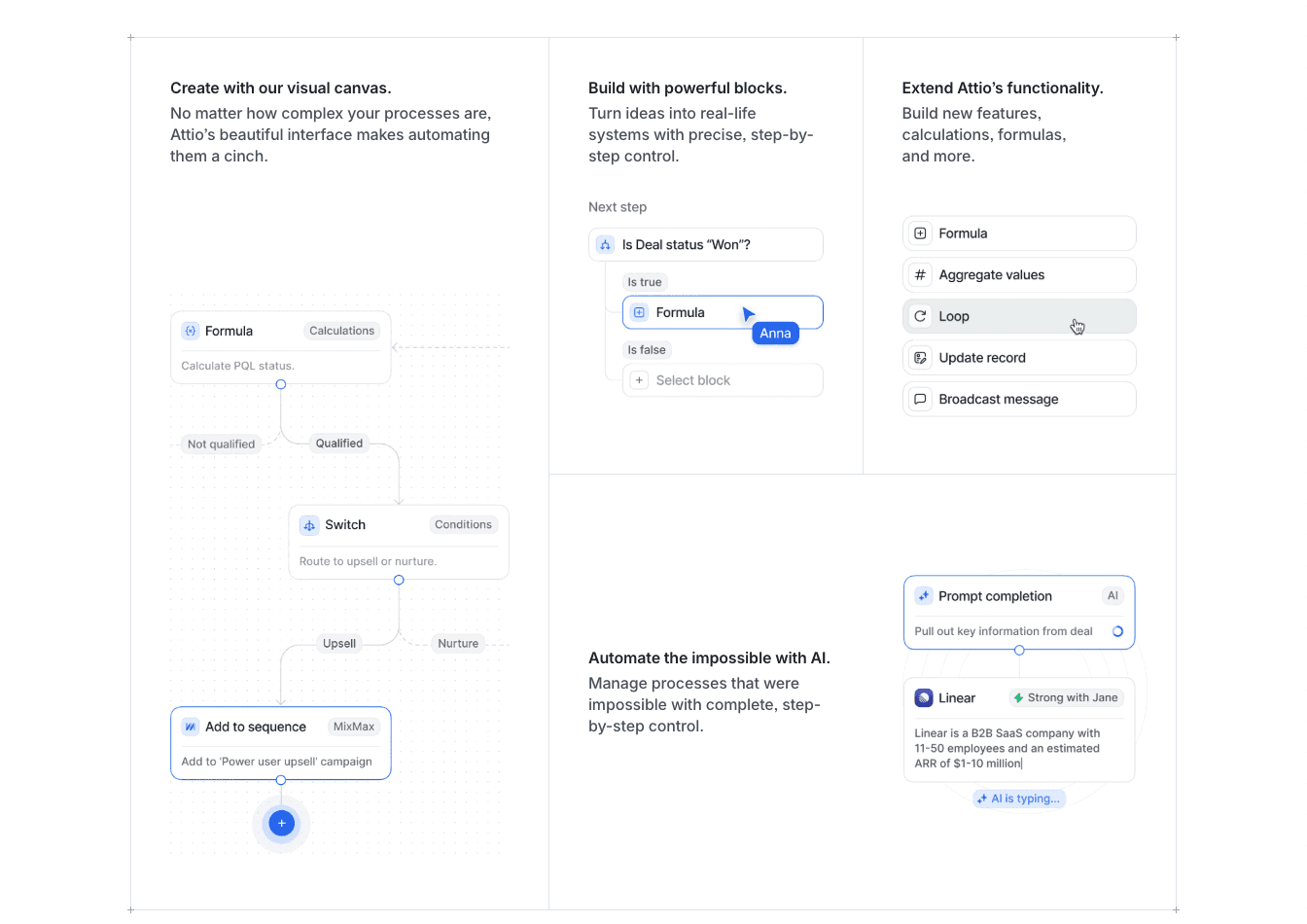Click the blue plus button below Add to sequence

pyautogui.click(x=281, y=823)
